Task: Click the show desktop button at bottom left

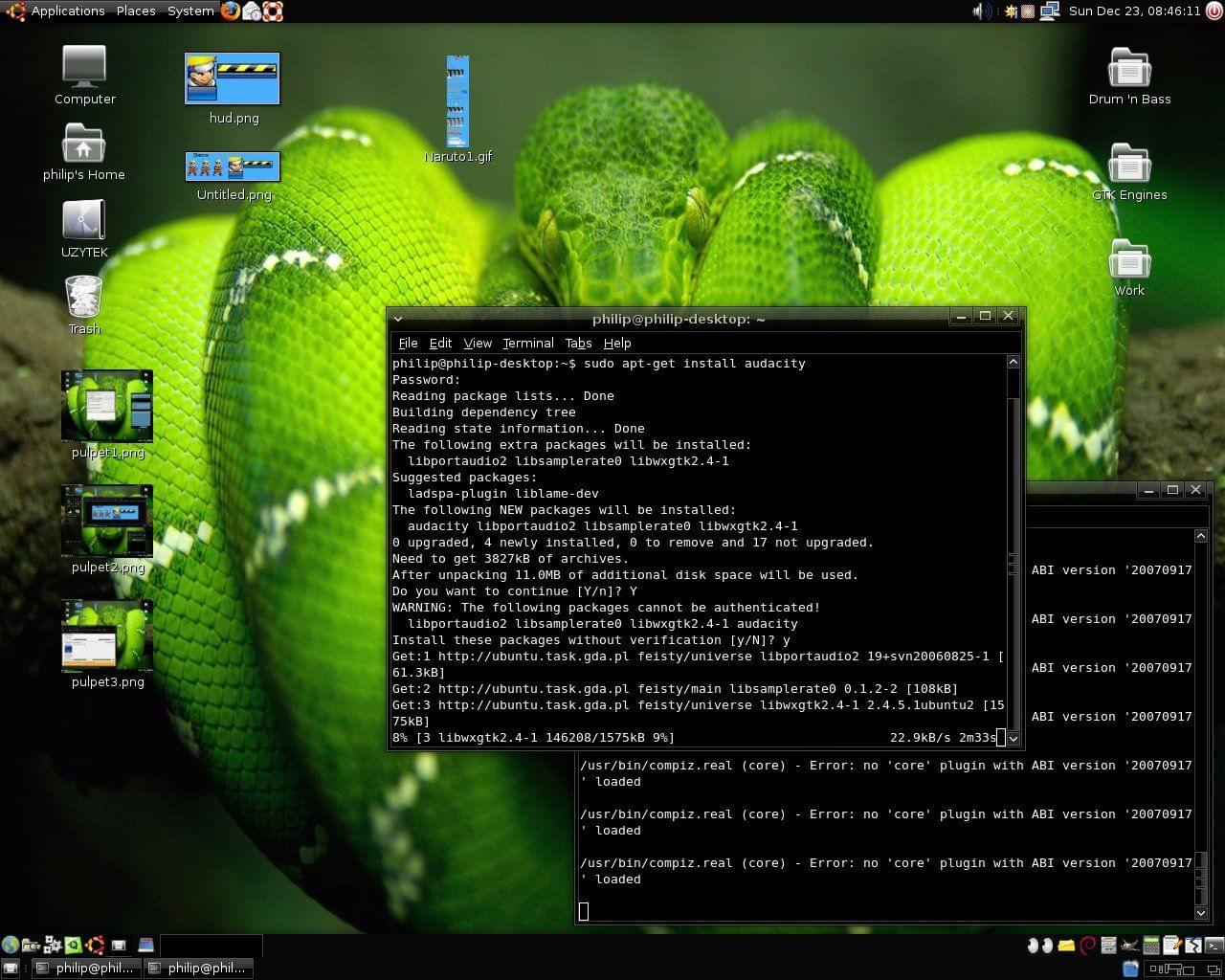Action: pos(10,969)
